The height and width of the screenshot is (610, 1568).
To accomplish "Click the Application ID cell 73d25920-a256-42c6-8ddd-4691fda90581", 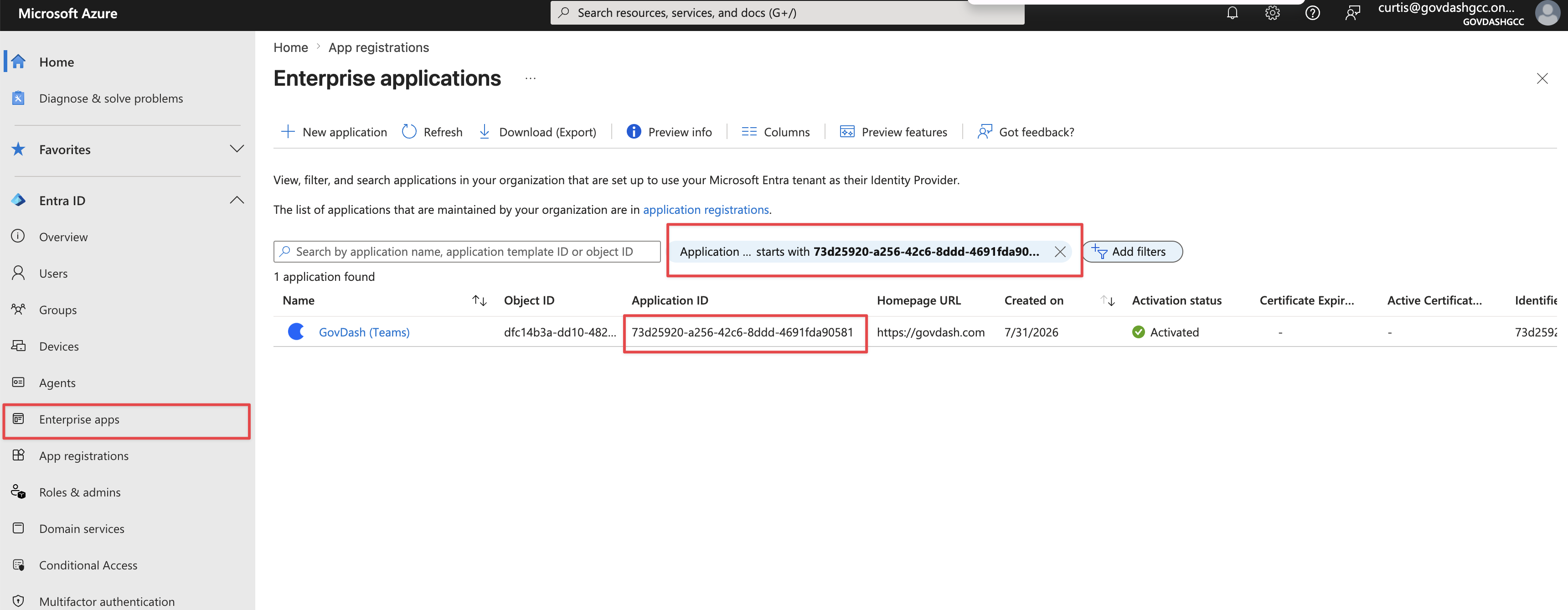I will (x=742, y=332).
